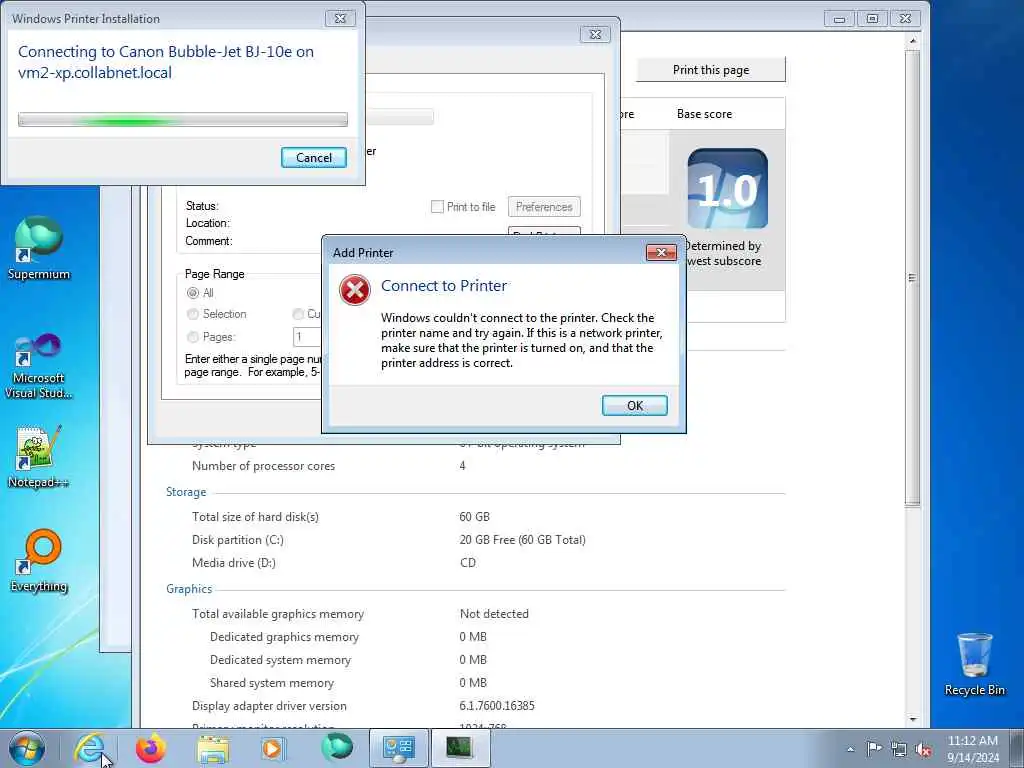Click the muted volume tray icon

point(923,749)
